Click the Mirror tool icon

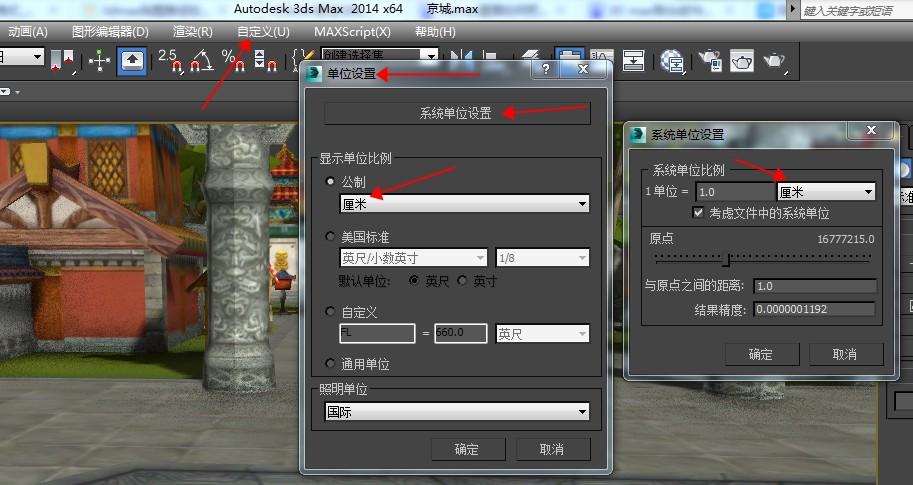point(461,56)
